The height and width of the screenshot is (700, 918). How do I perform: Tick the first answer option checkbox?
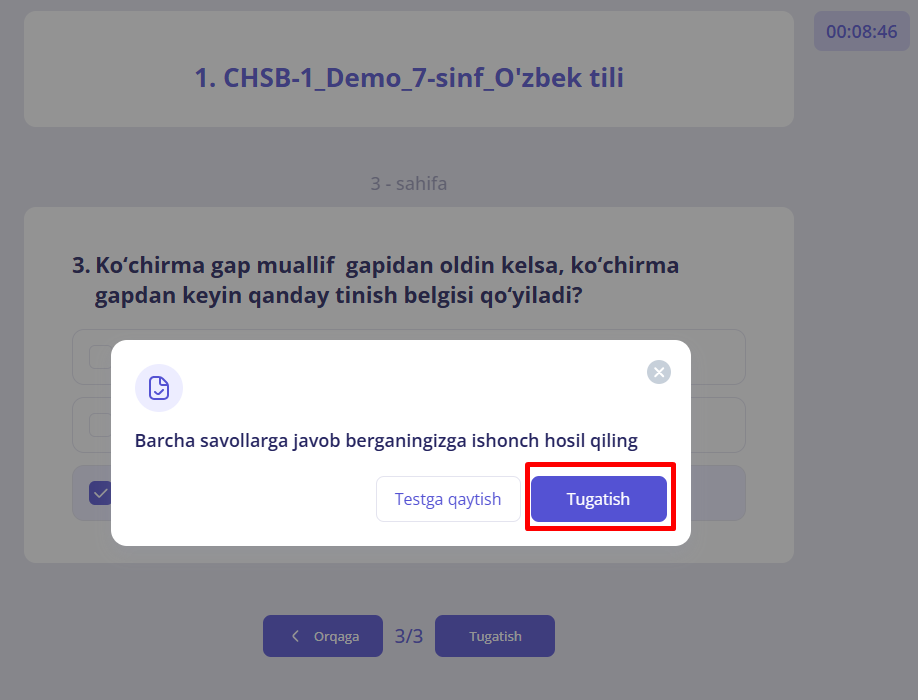[100, 357]
